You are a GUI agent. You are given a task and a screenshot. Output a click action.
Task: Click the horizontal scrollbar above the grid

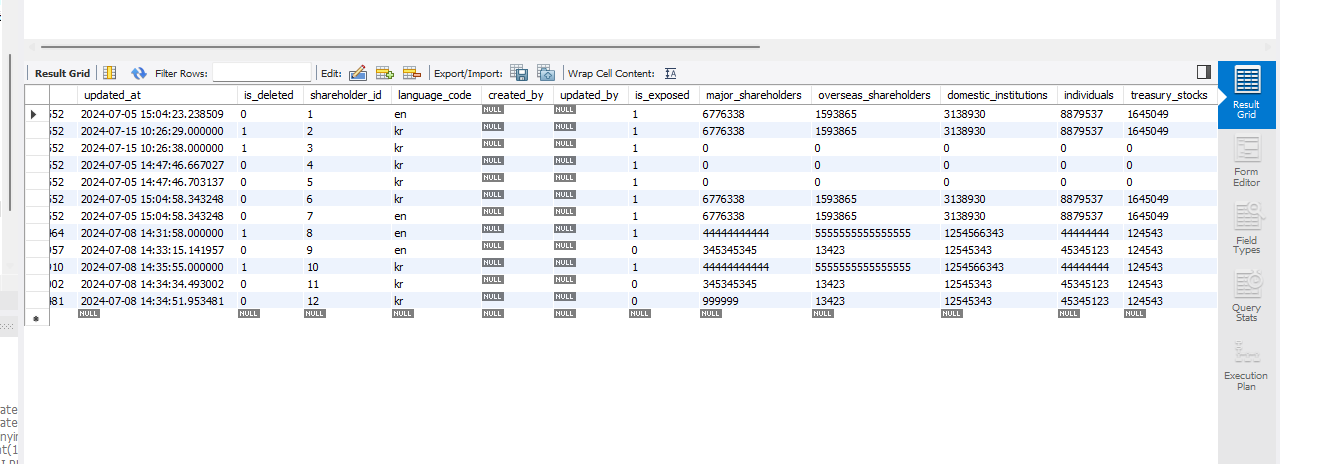(x=400, y=46)
